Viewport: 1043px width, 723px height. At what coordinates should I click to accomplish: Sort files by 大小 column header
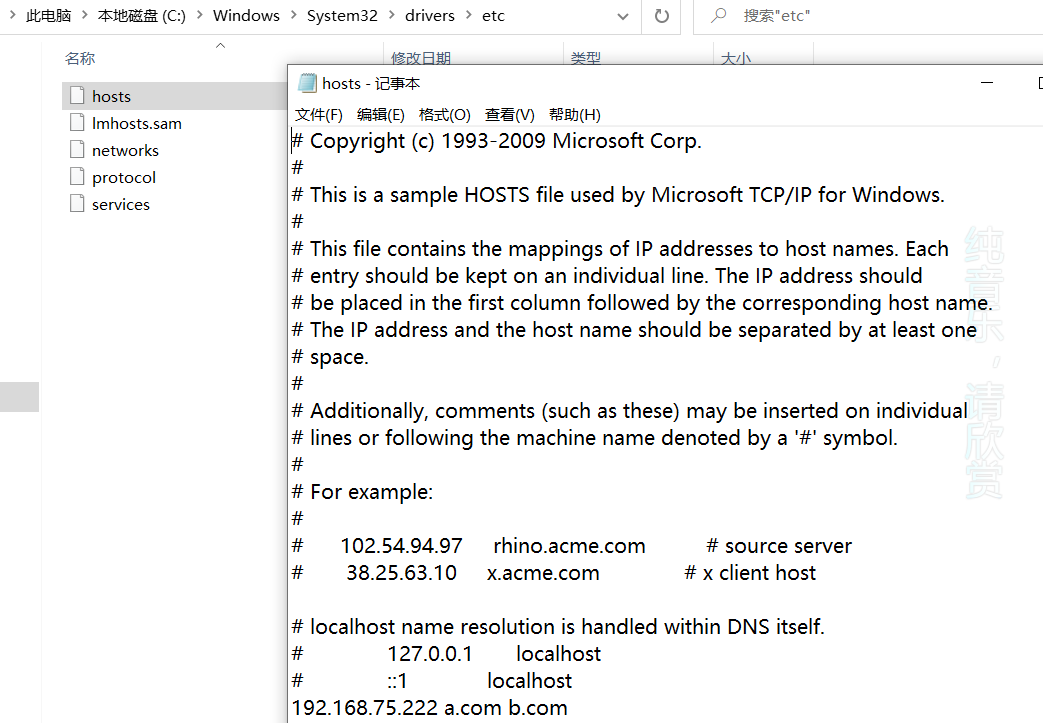point(736,58)
